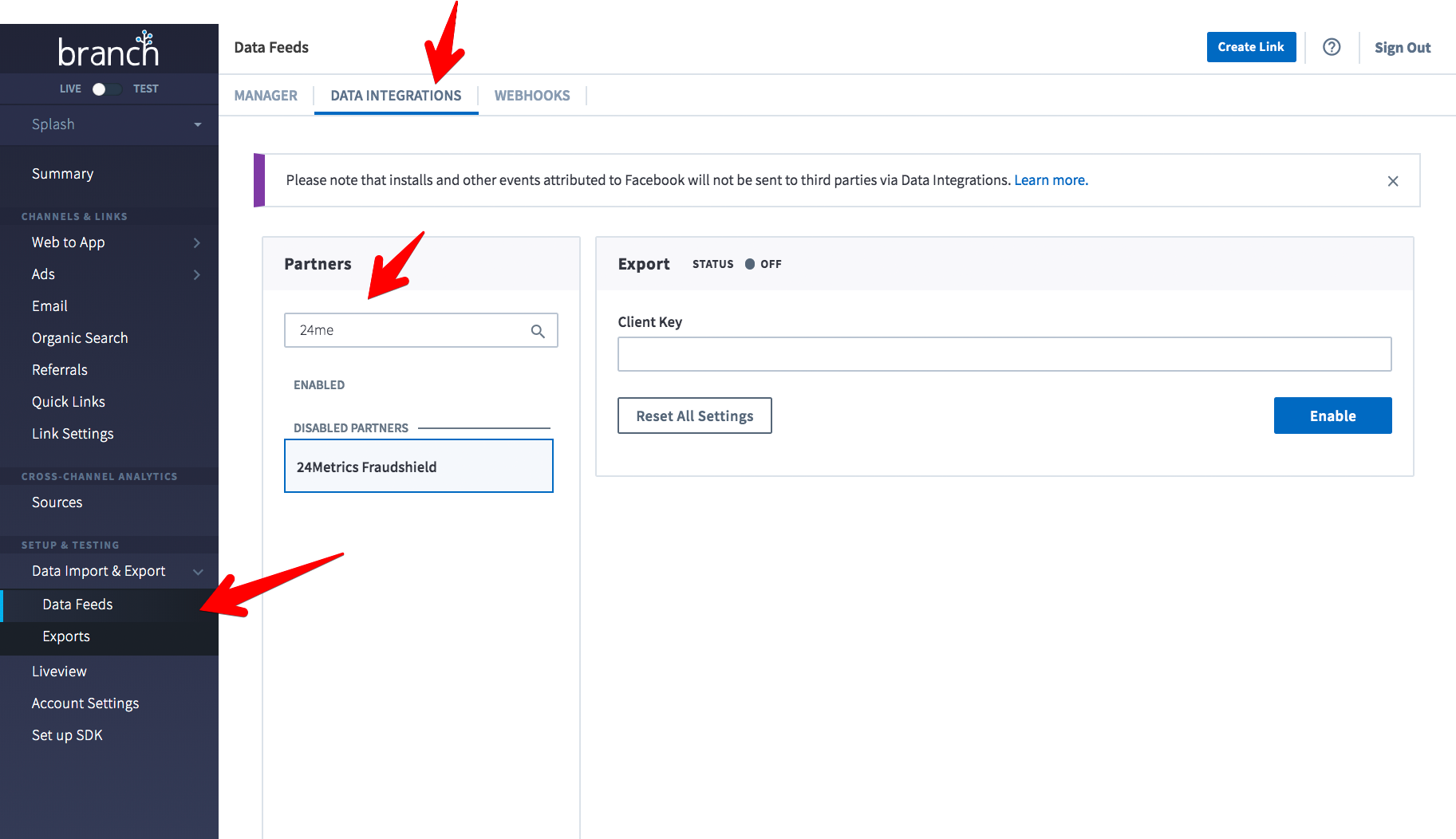1456x839 pixels.
Task: Click the Enable button
Action: [1332, 416]
